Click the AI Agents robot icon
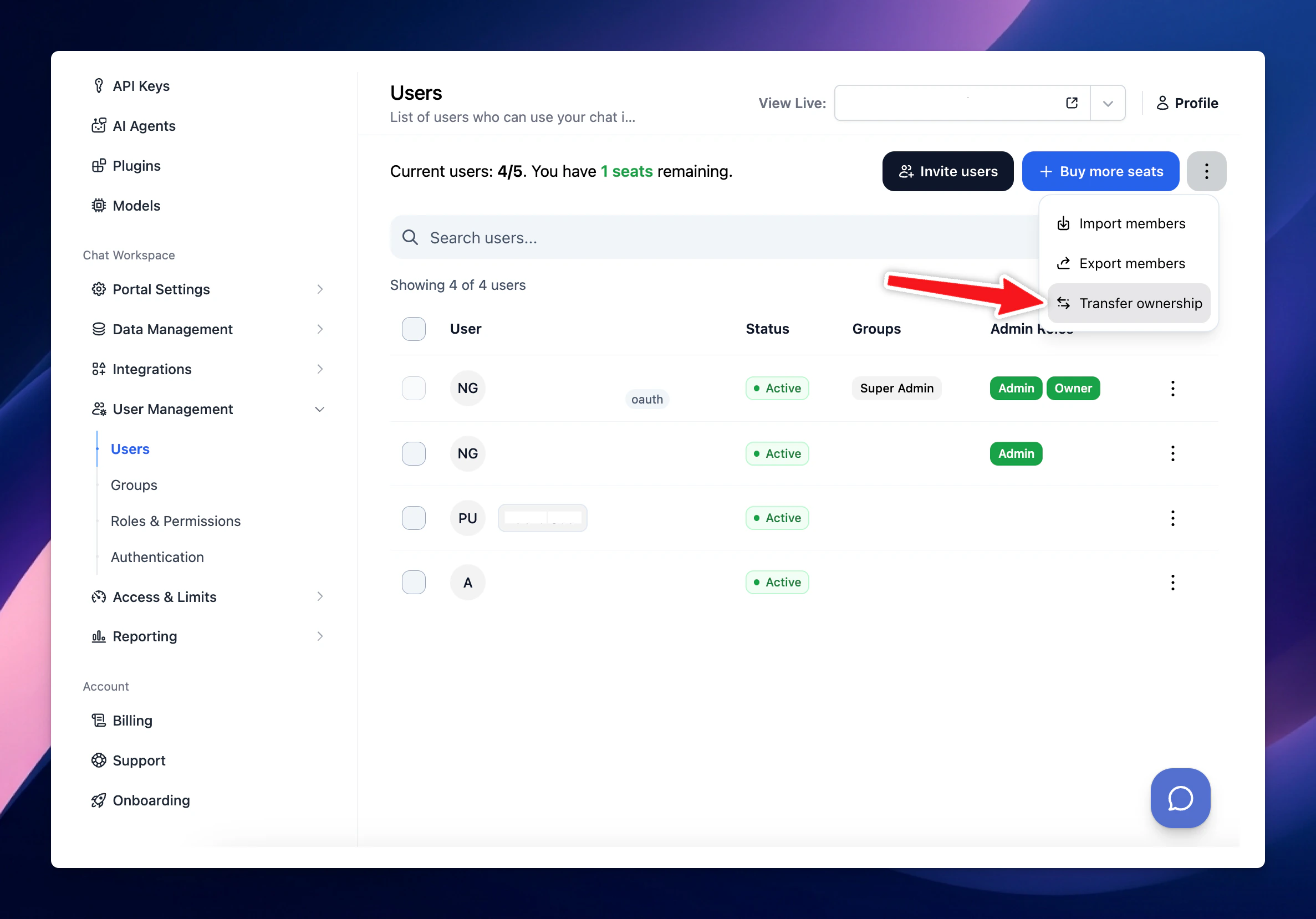1316x919 pixels. coord(99,125)
